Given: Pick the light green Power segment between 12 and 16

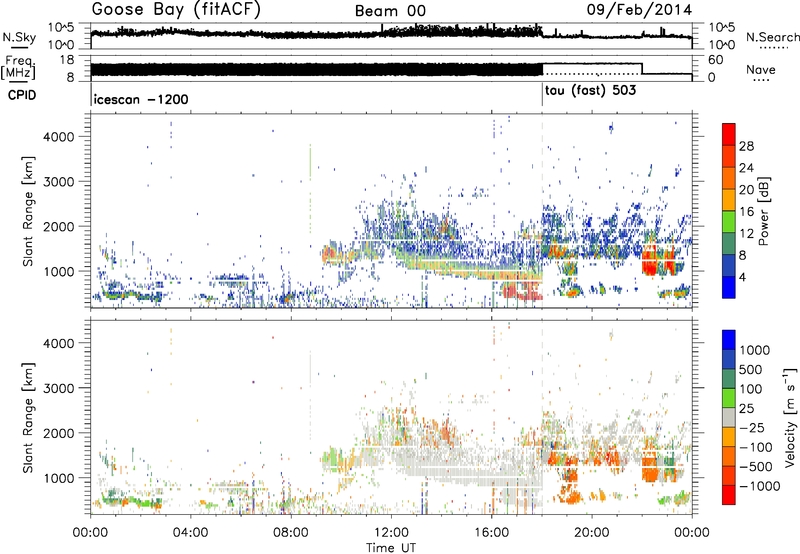Looking at the screenshot, I should click(729, 222).
